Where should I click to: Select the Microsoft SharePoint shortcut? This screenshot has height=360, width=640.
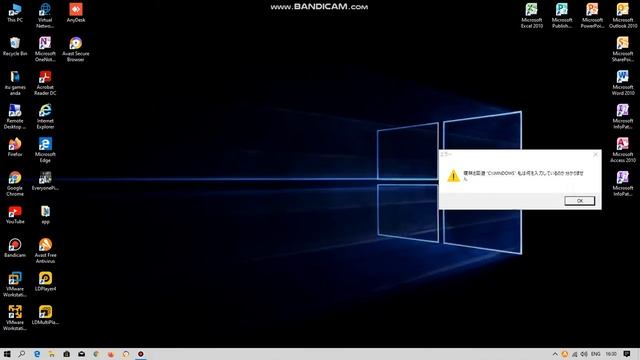tap(623, 49)
